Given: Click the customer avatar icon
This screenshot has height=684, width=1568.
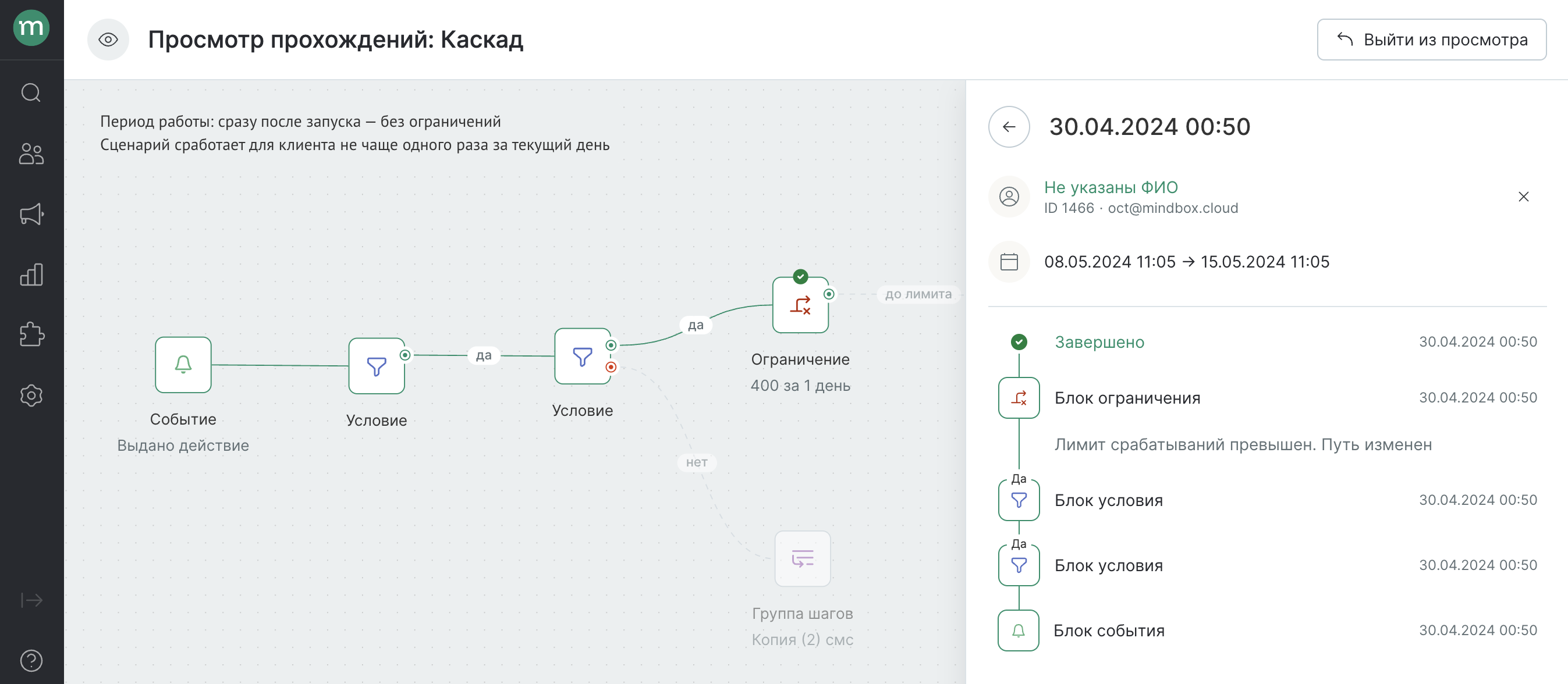Looking at the screenshot, I should tap(1009, 197).
